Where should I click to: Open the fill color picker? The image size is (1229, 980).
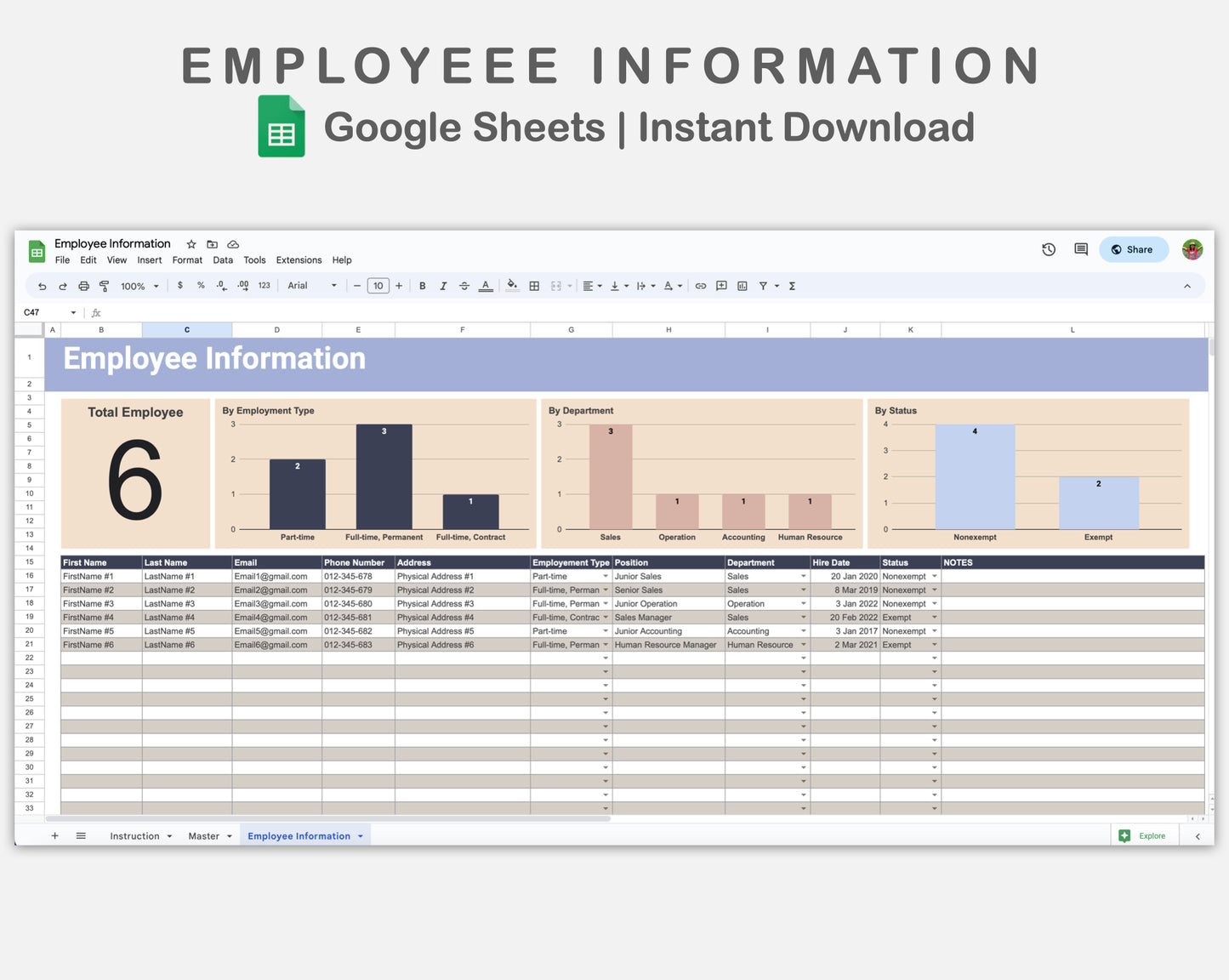(x=512, y=286)
